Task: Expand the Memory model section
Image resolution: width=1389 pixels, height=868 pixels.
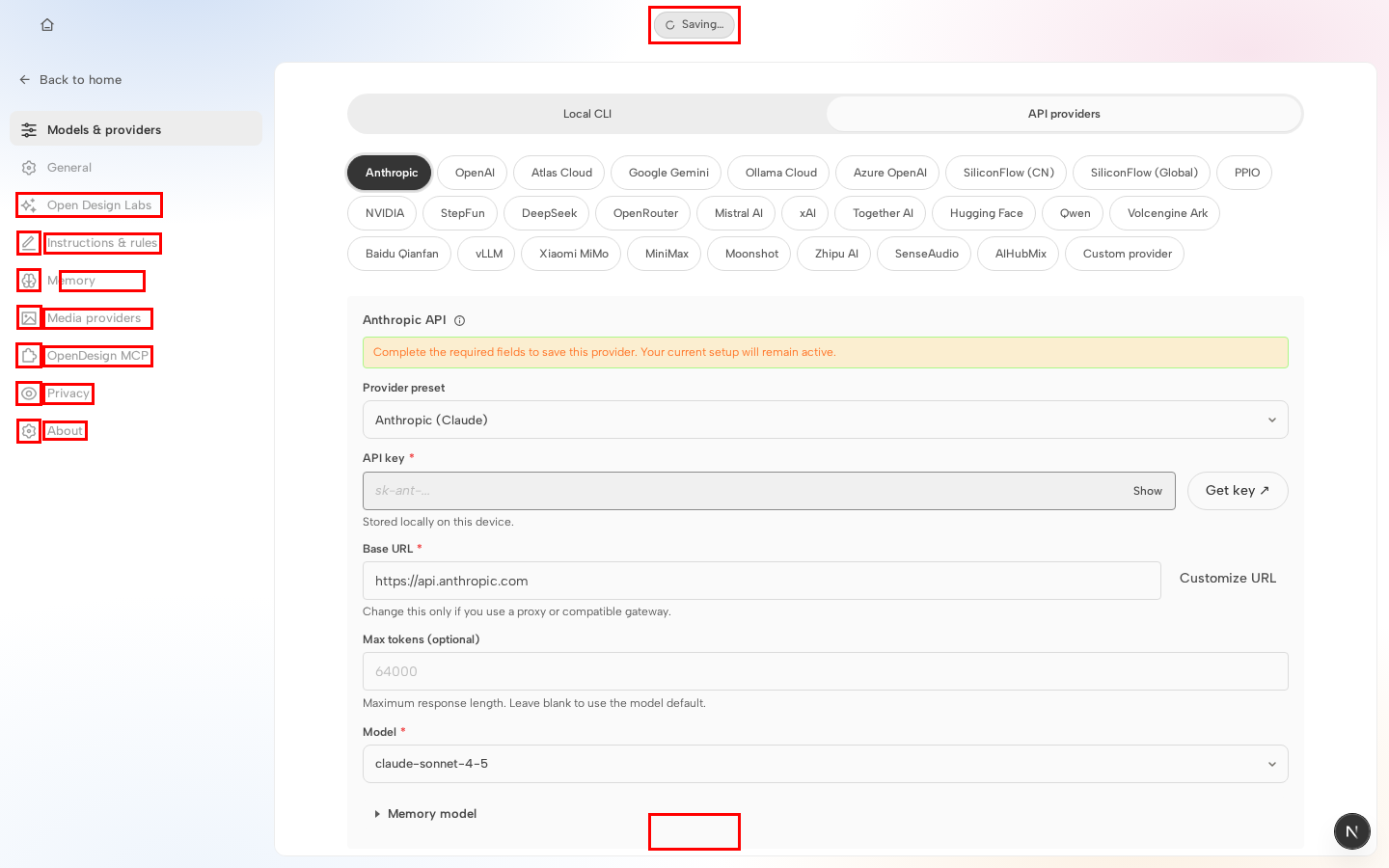Action: coord(425,814)
